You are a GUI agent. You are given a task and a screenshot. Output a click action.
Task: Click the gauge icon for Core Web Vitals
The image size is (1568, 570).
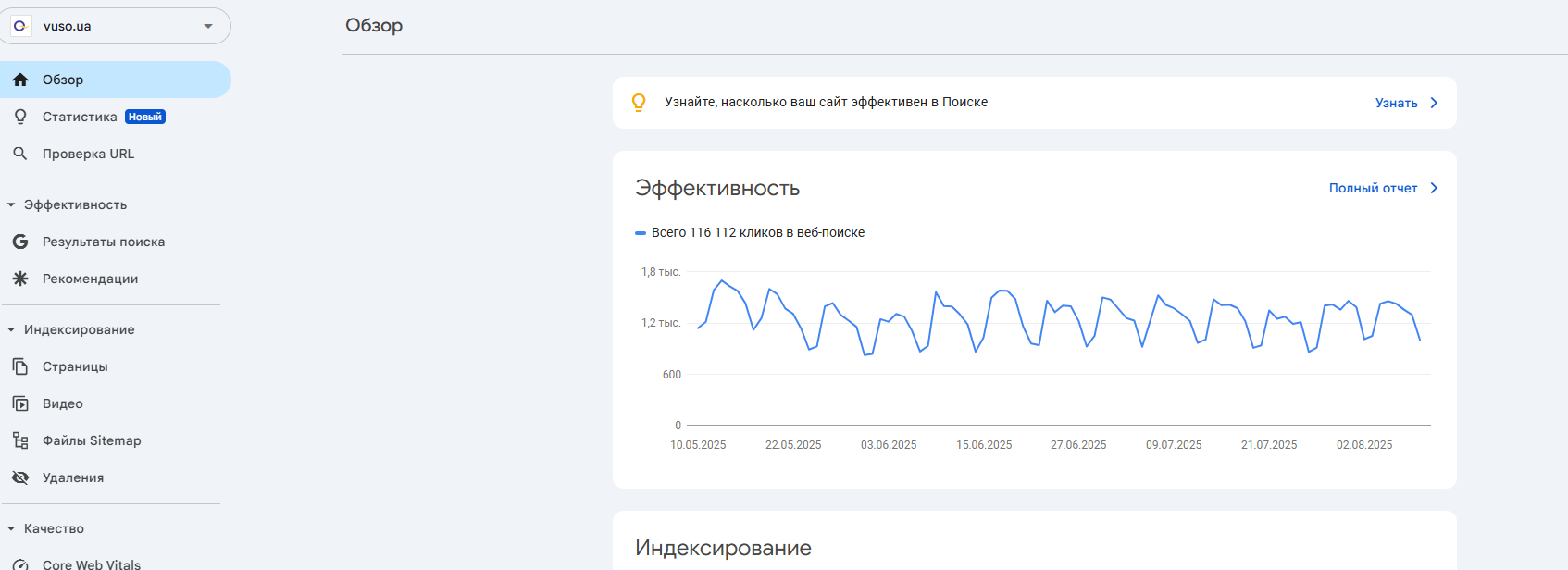[20, 564]
